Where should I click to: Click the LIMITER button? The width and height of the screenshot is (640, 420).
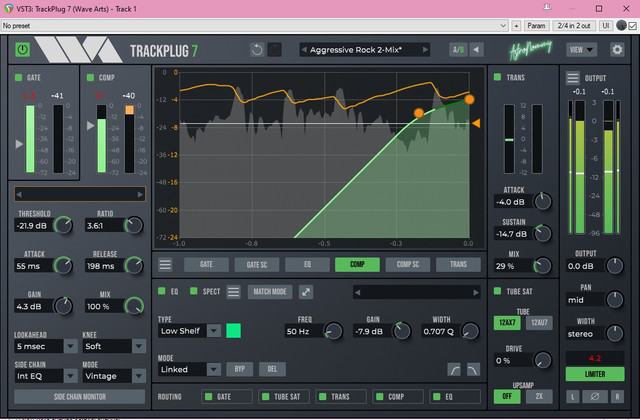coord(595,374)
